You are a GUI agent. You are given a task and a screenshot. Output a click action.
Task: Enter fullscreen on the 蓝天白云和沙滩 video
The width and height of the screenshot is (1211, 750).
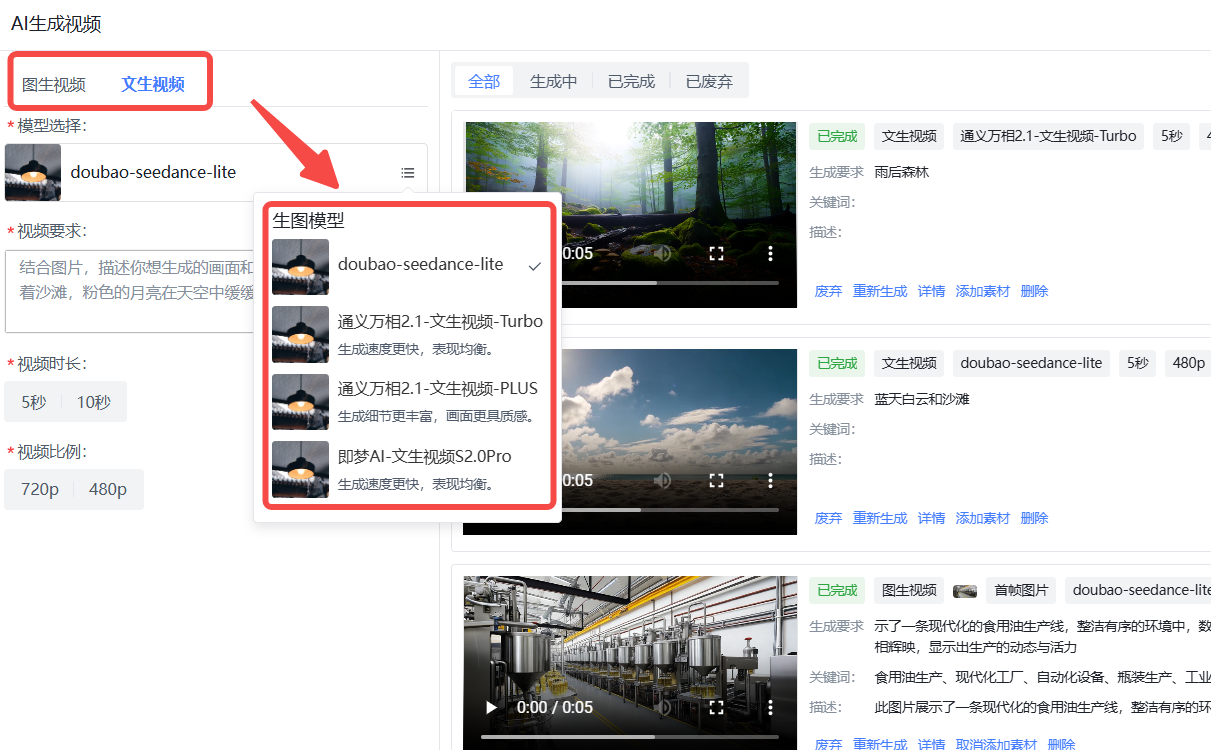(x=716, y=481)
